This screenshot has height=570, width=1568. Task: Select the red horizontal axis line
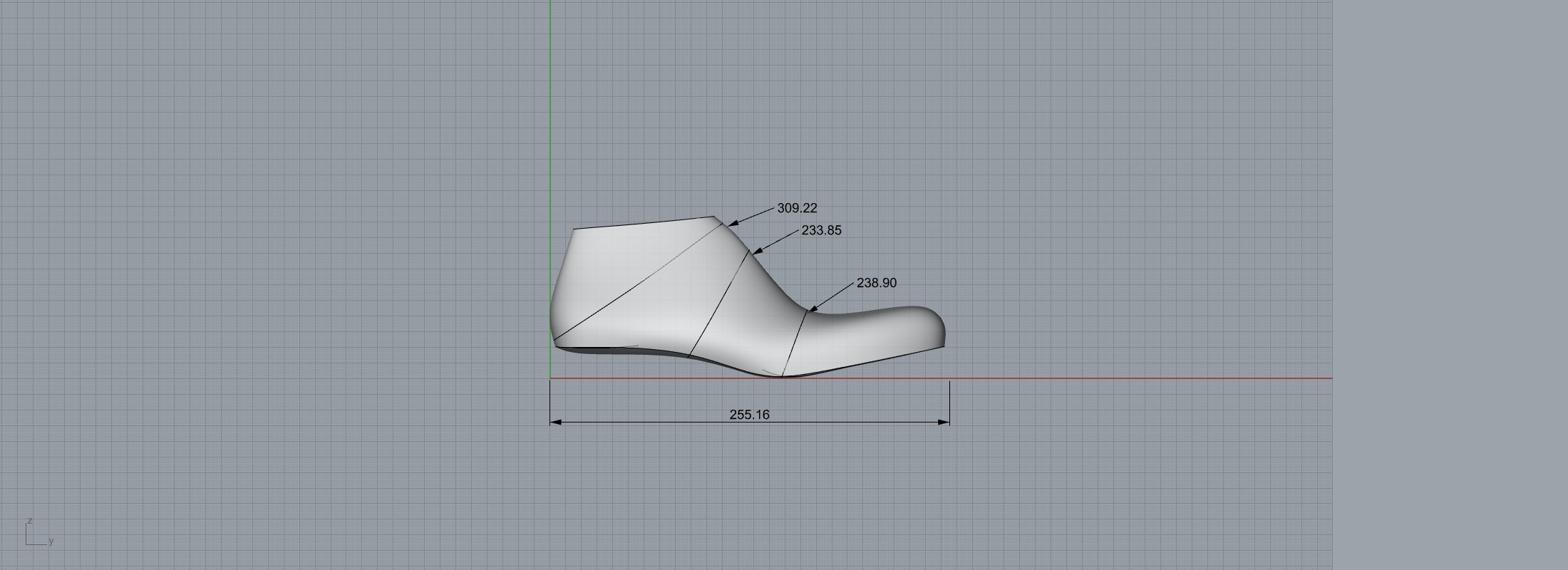tap(1140, 378)
